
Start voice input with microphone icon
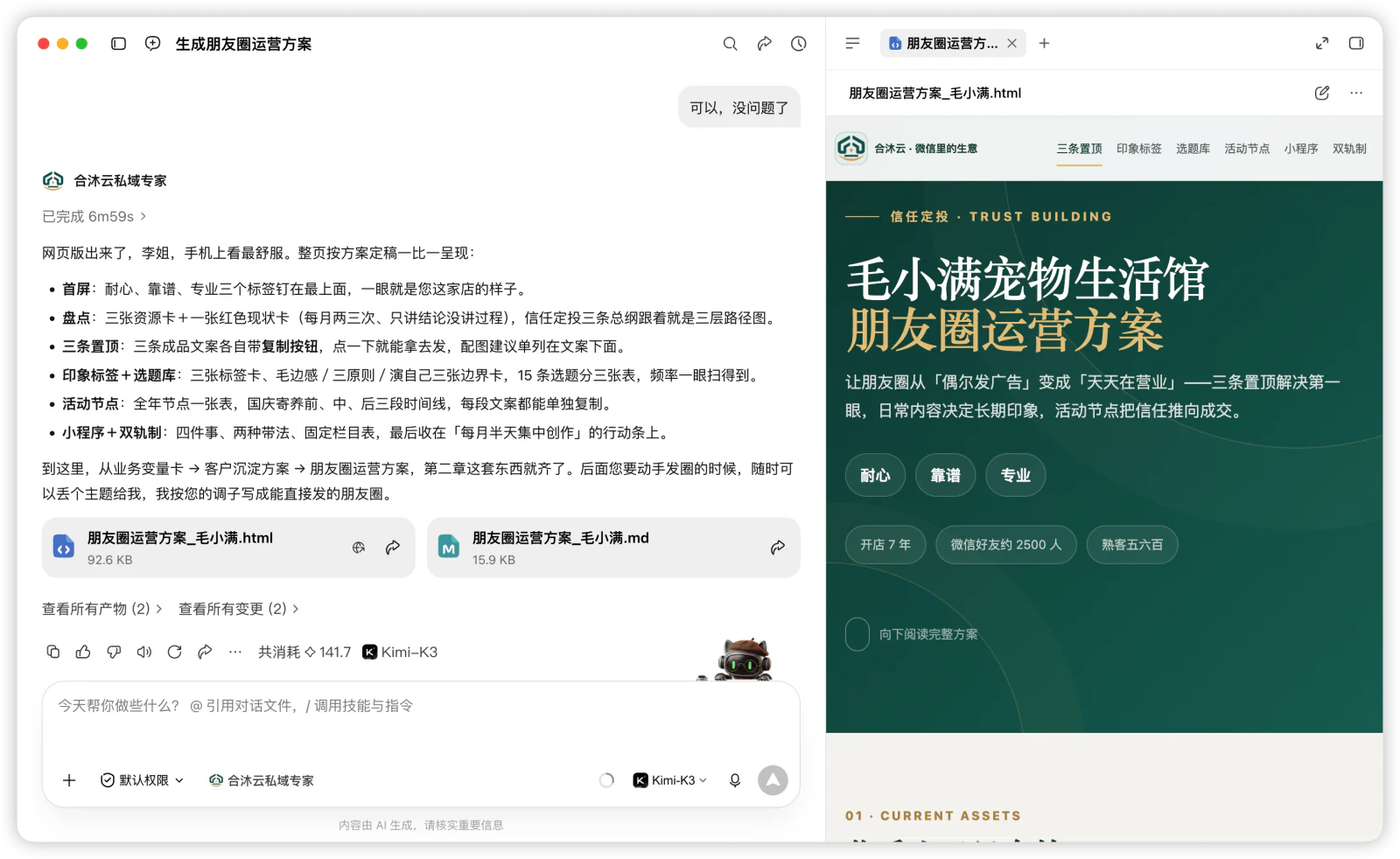[x=735, y=780]
